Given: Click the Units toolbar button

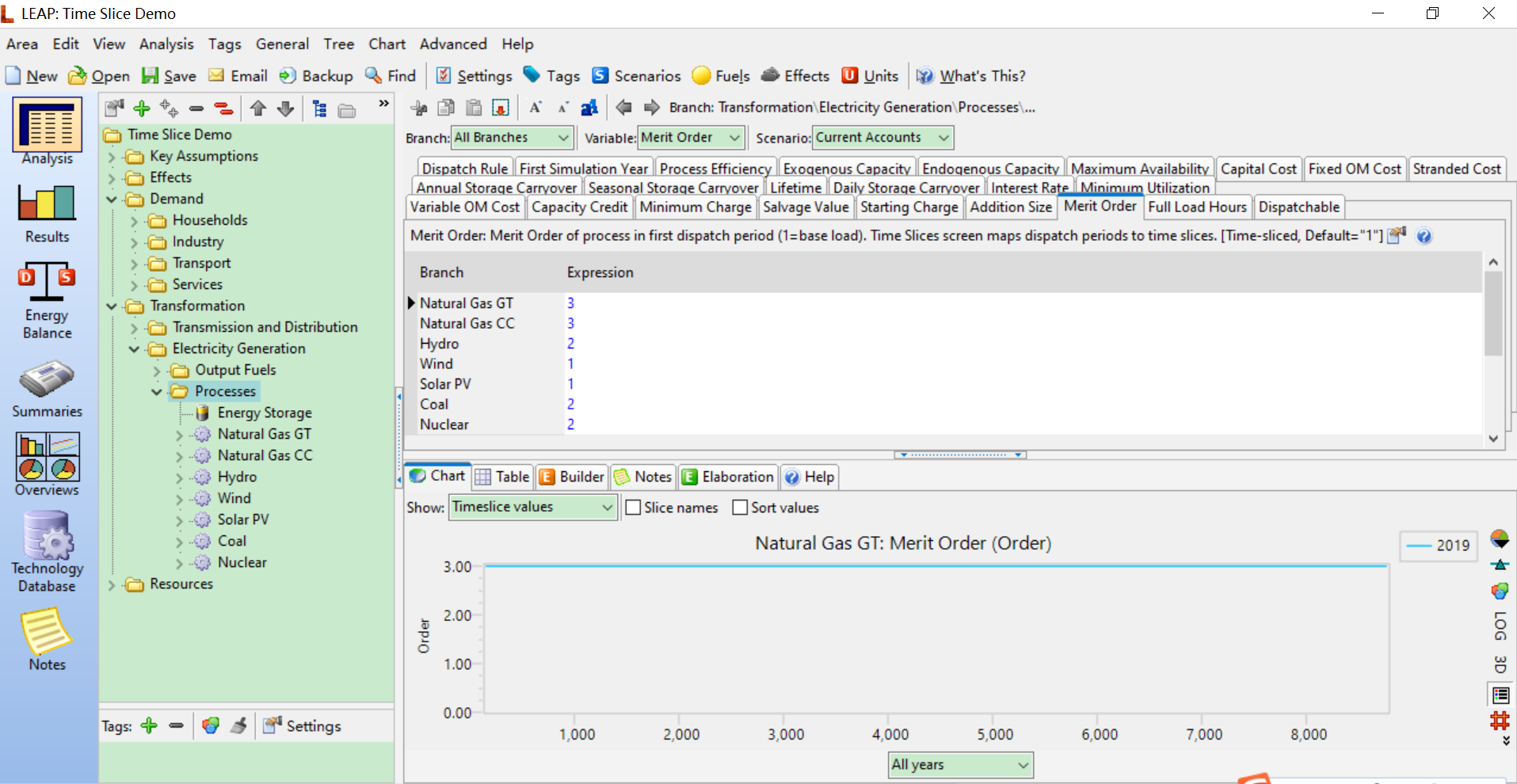Looking at the screenshot, I should pyautogui.click(x=870, y=76).
